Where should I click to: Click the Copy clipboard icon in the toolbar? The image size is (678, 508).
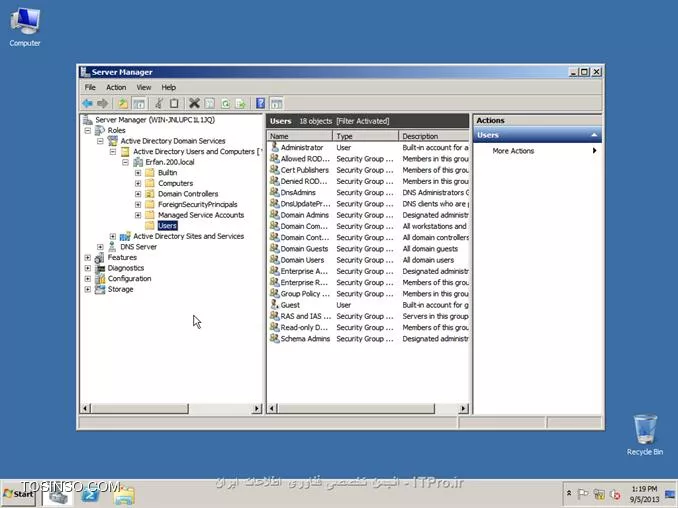coord(174,103)
